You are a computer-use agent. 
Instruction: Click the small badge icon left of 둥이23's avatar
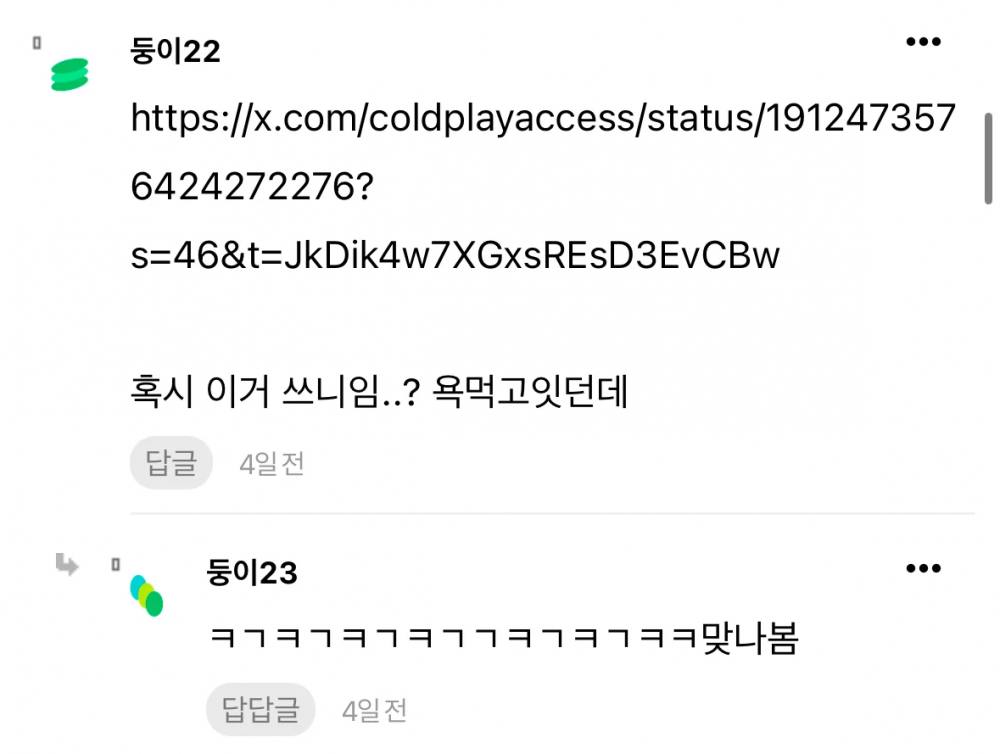click(115, 565)
